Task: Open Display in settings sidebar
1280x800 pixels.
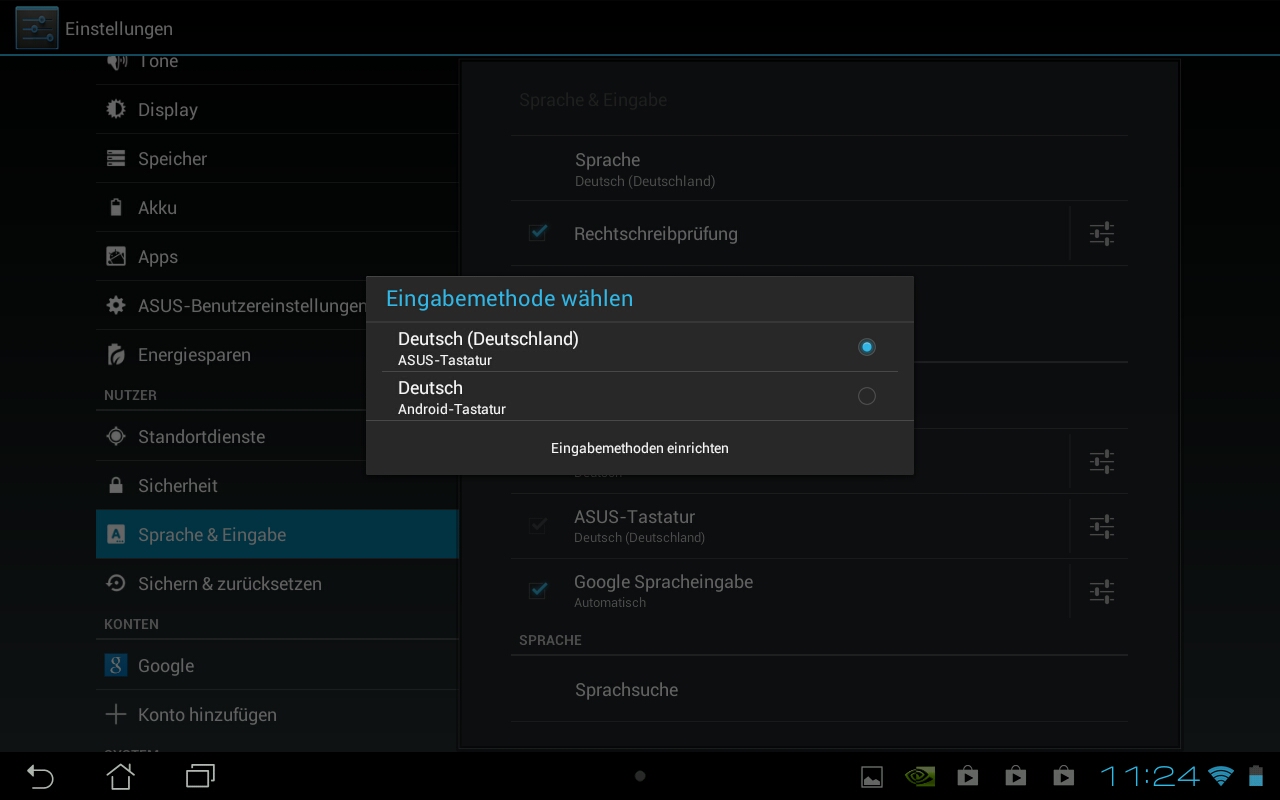Action: pos(168,110)
